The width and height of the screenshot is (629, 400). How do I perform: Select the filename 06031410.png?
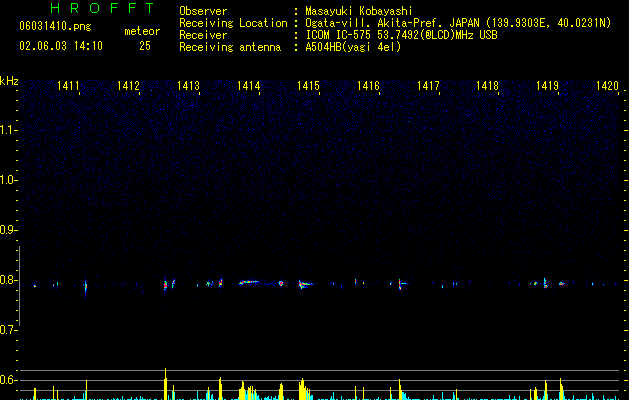tap(55, 26)
